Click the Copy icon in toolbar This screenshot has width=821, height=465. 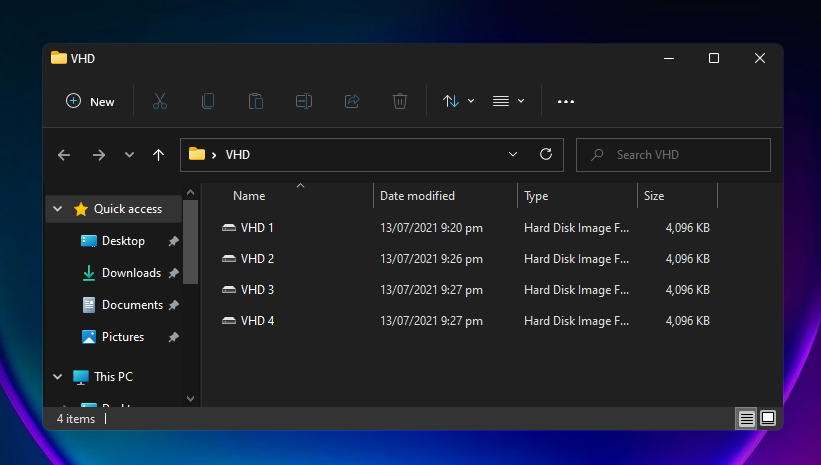(x=207, y=101)
